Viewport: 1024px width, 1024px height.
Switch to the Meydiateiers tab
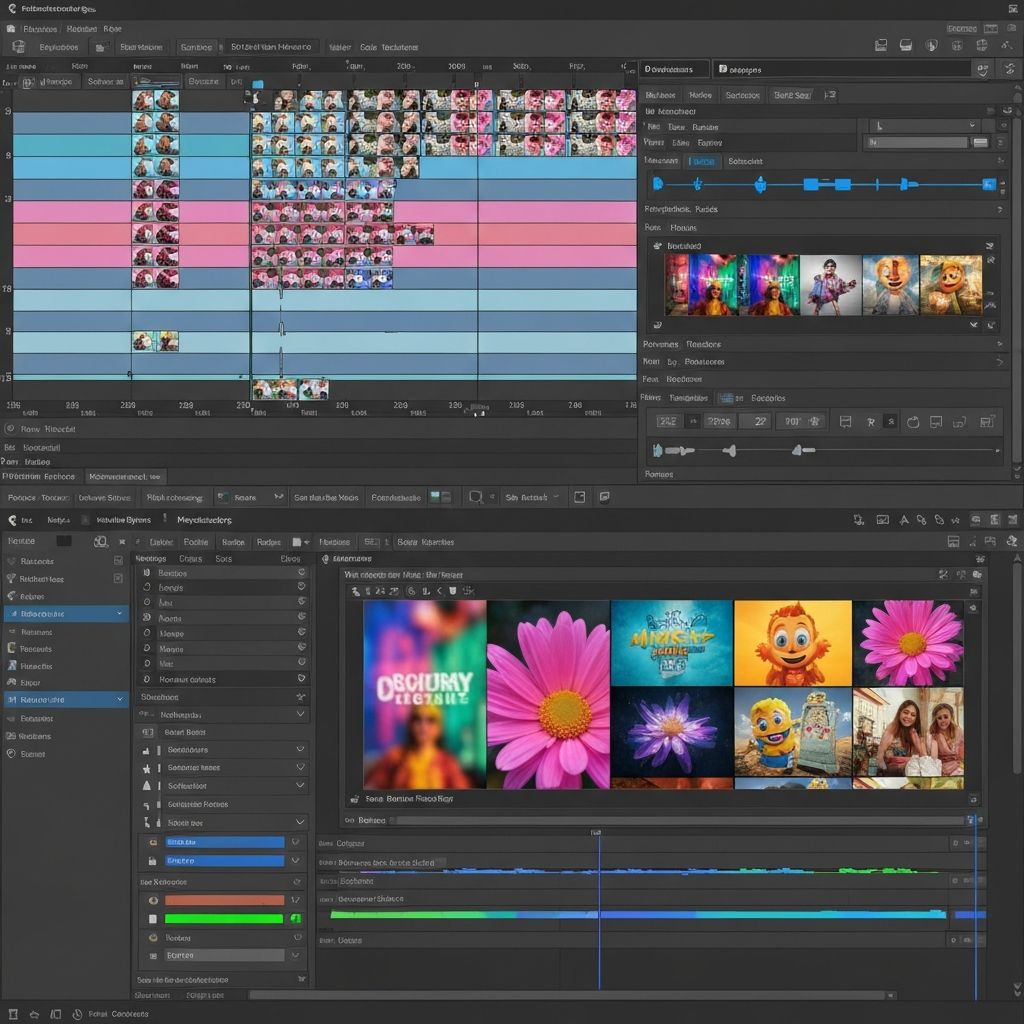coord(204,520)
